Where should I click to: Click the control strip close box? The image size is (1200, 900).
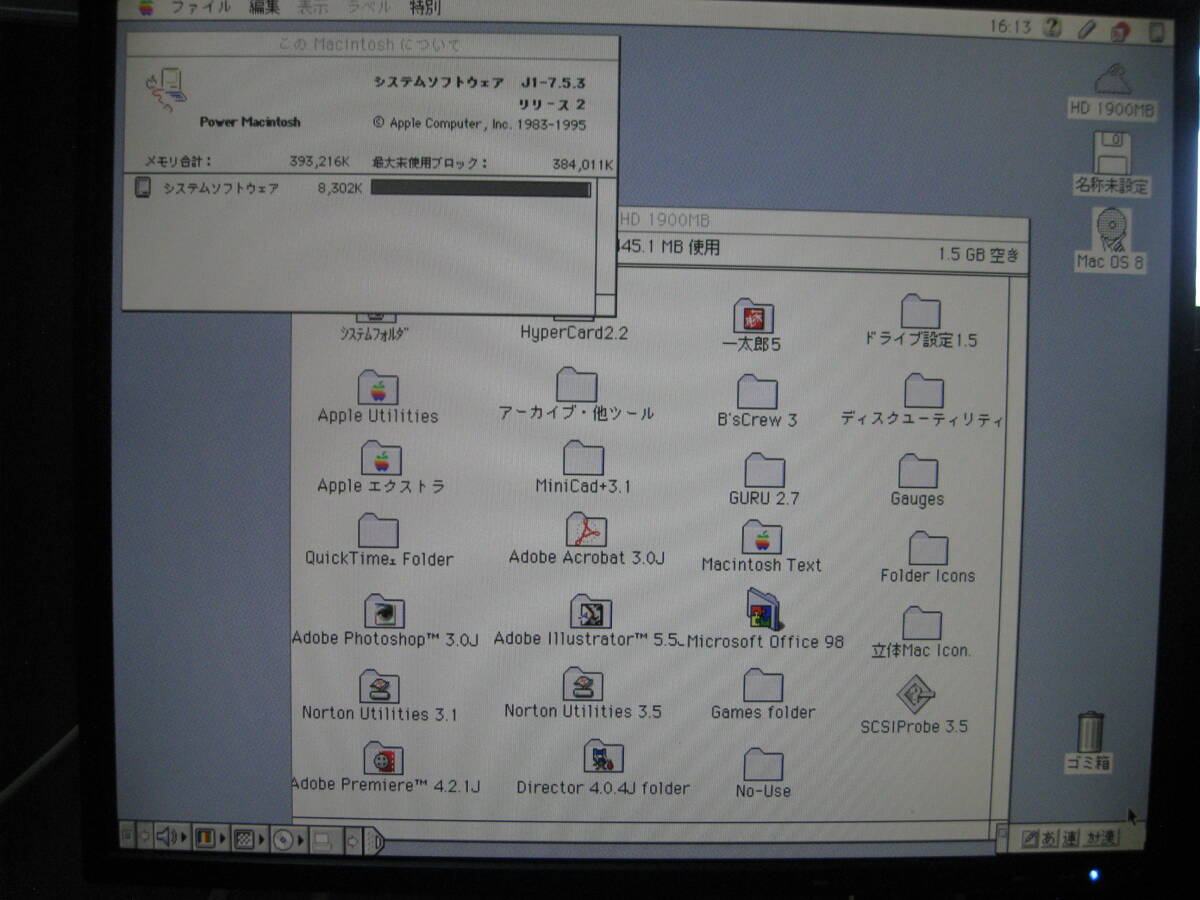point(127,833)
